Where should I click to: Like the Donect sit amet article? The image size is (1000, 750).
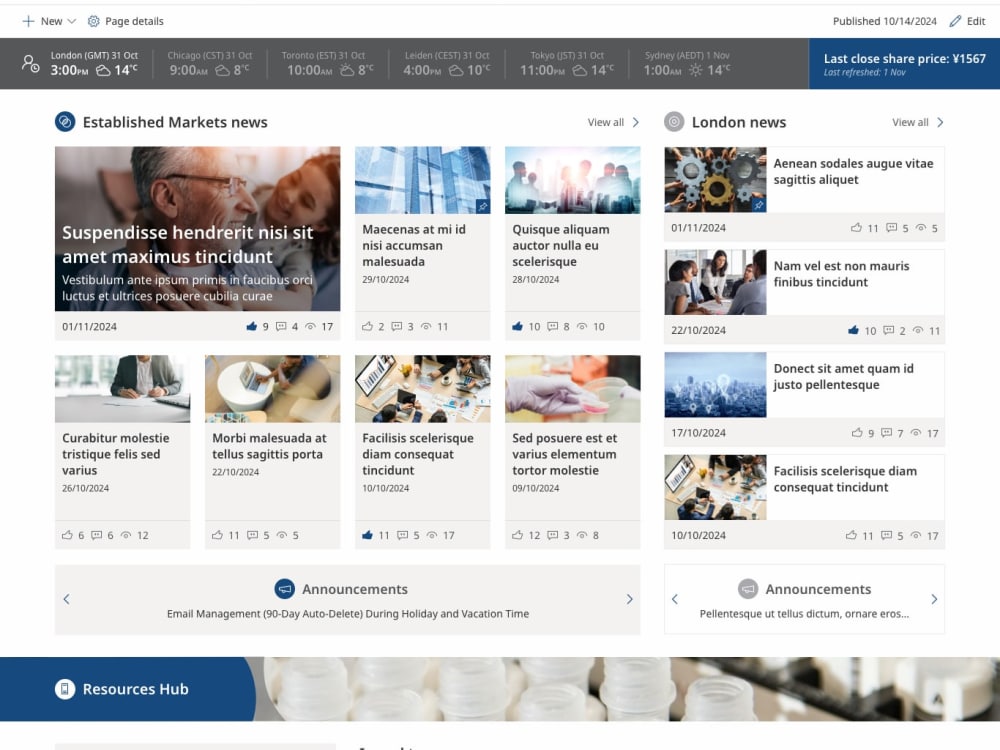[857, 433]
